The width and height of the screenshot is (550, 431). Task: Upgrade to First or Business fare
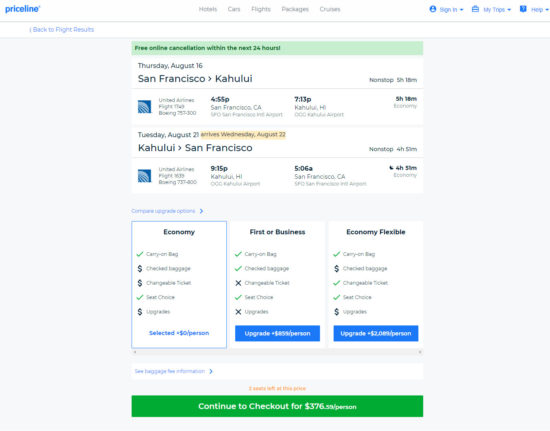[x=277, y=333]
